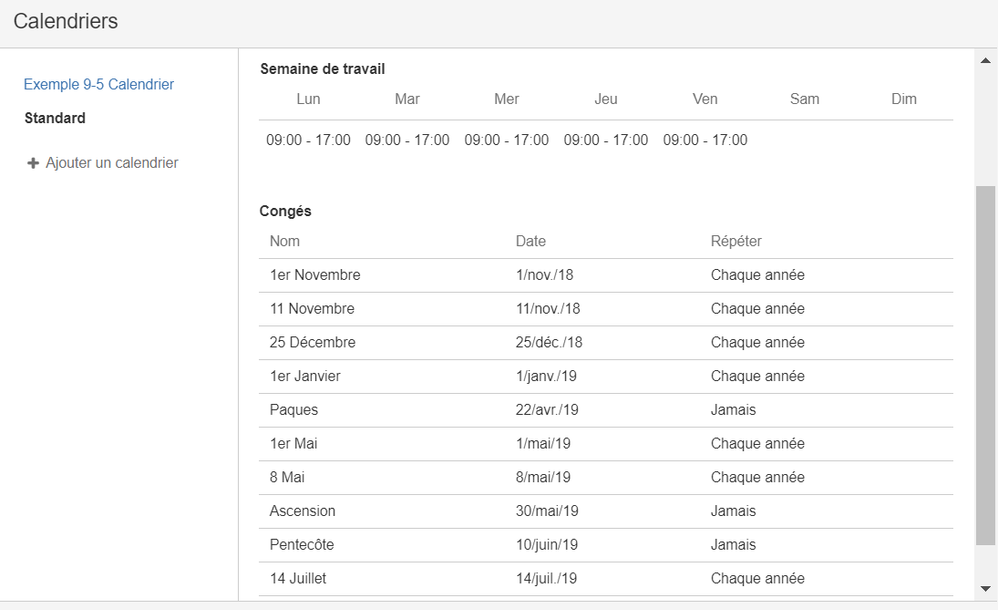Click the date 25/déc./18
This screenshot has height=610, width=998.
pyautogui.click(x=549, y=343)
